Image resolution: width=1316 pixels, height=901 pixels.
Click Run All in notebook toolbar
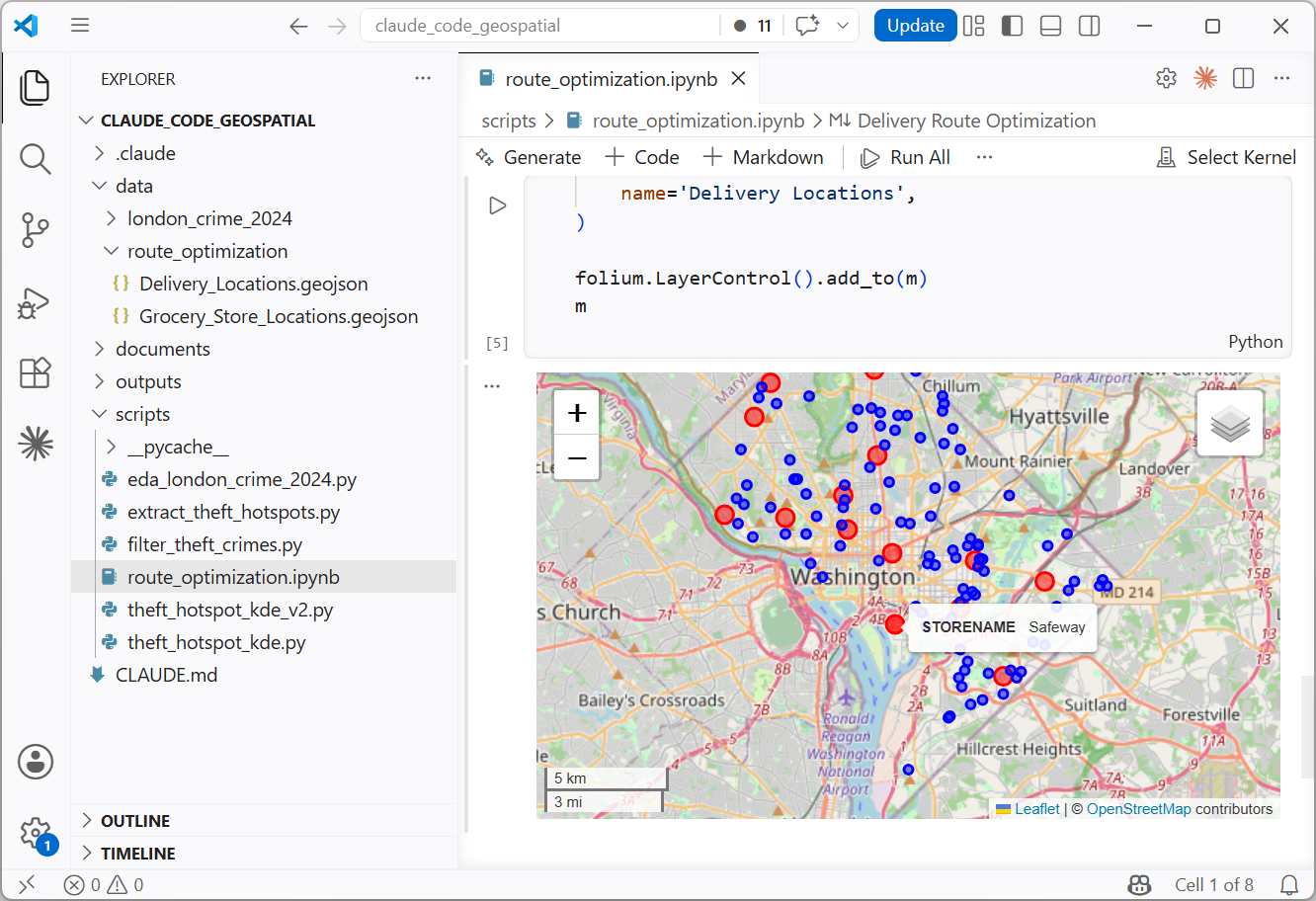[x=906, y=157]
